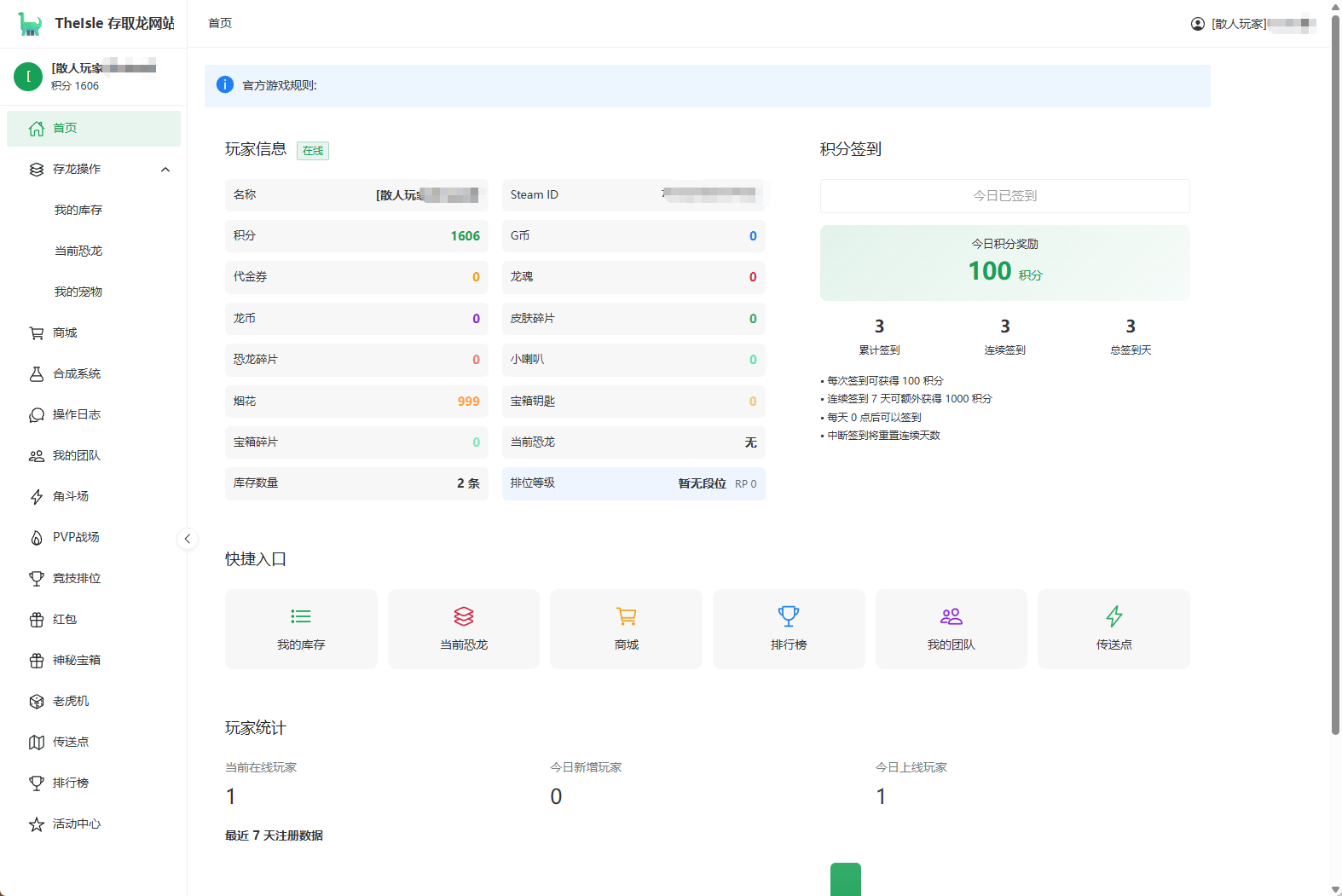The image size is (1342, 896).
Task: Click the 活动中心 star icon
Action: (37, 824)
